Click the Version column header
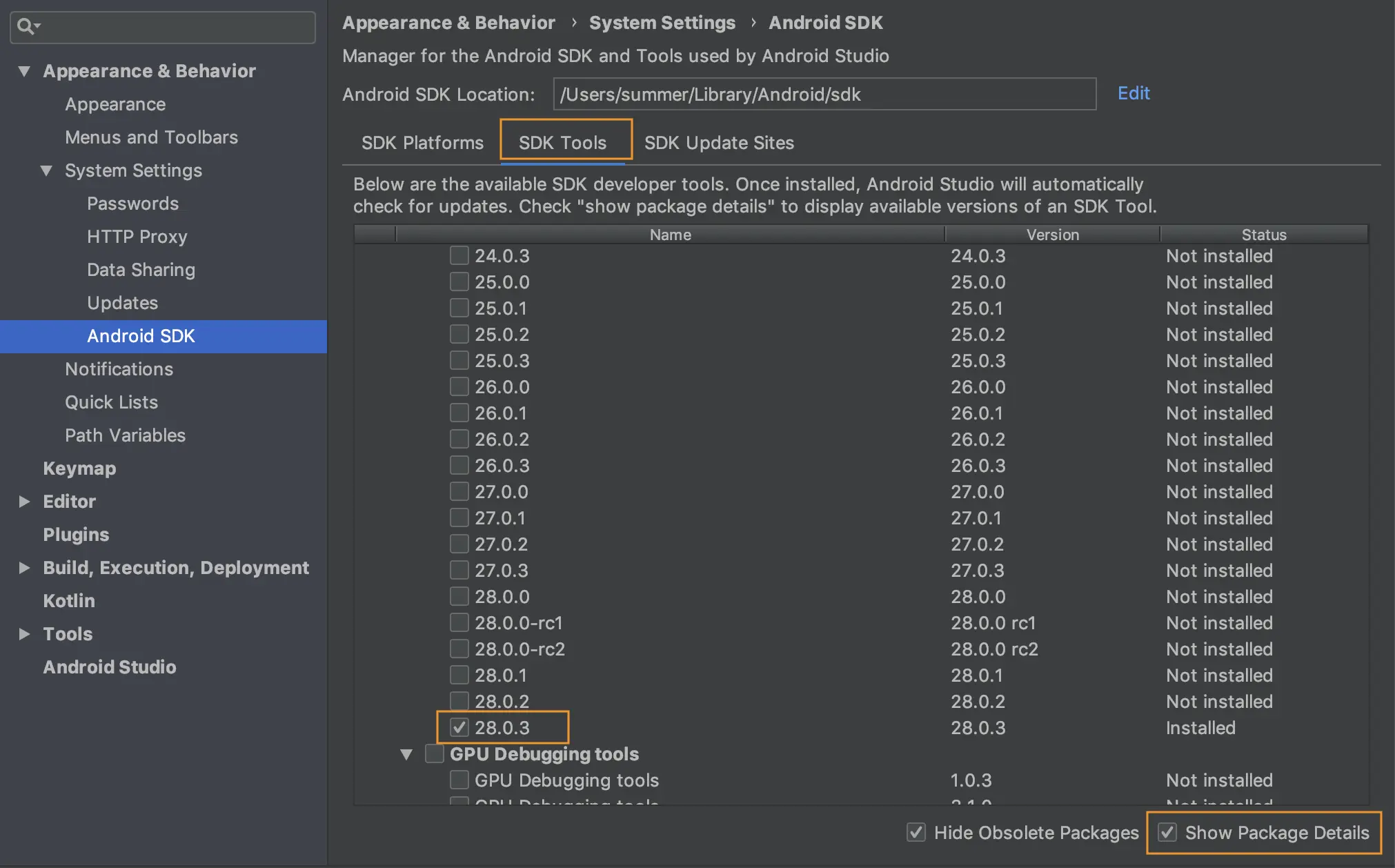This screenshot has height=868, width=1395. click(1052, 235)
